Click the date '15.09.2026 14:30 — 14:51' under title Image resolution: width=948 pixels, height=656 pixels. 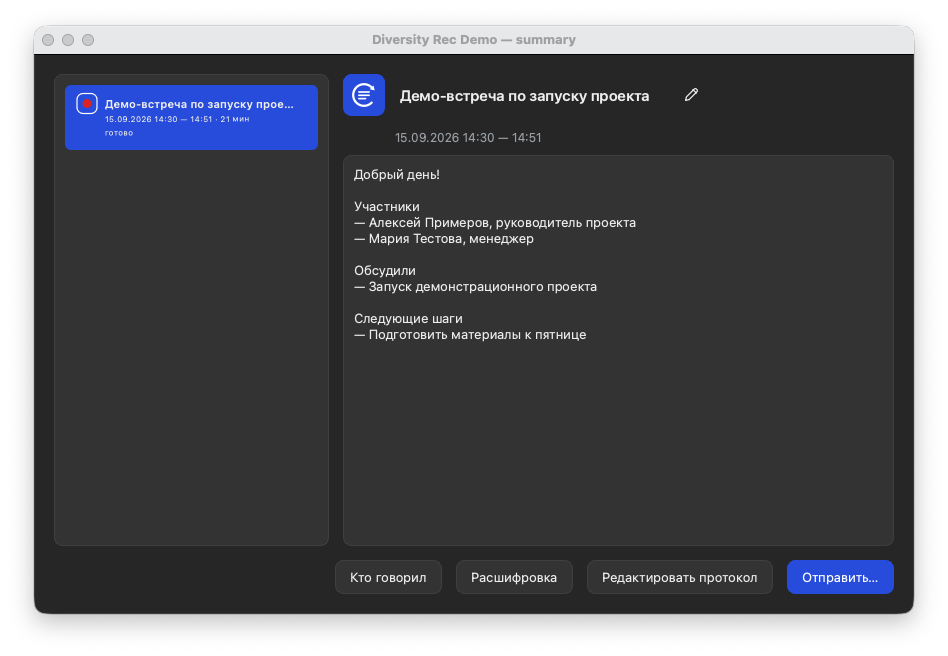pos(468,138)
